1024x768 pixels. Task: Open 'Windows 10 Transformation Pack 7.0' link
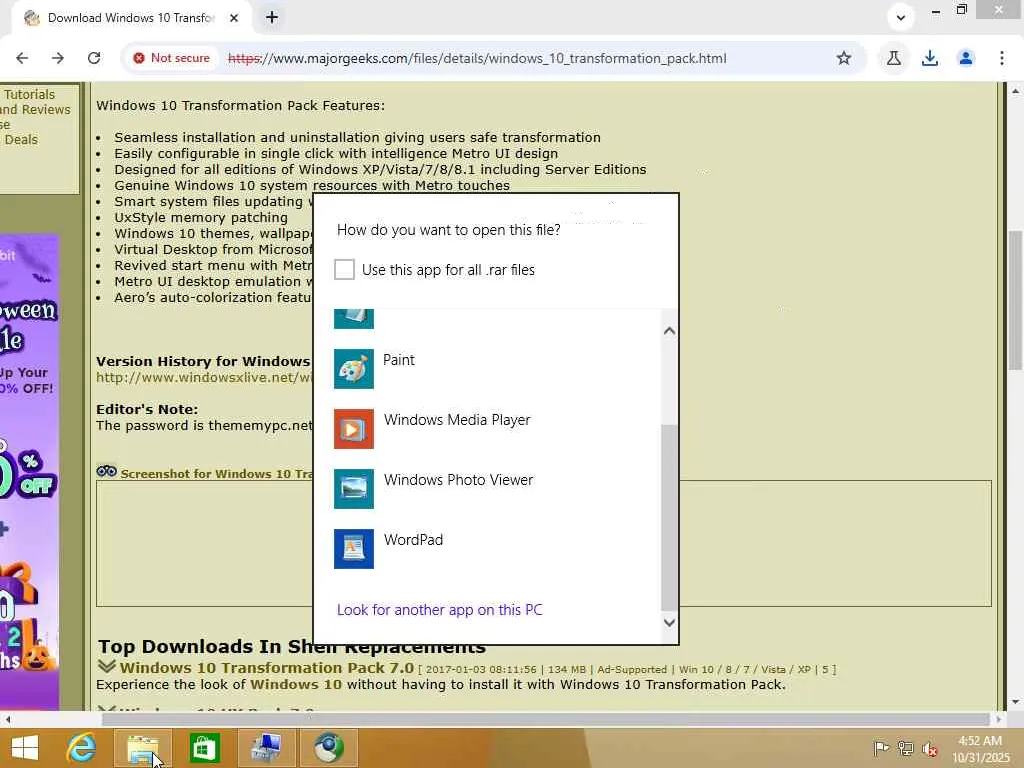[266, 668]
